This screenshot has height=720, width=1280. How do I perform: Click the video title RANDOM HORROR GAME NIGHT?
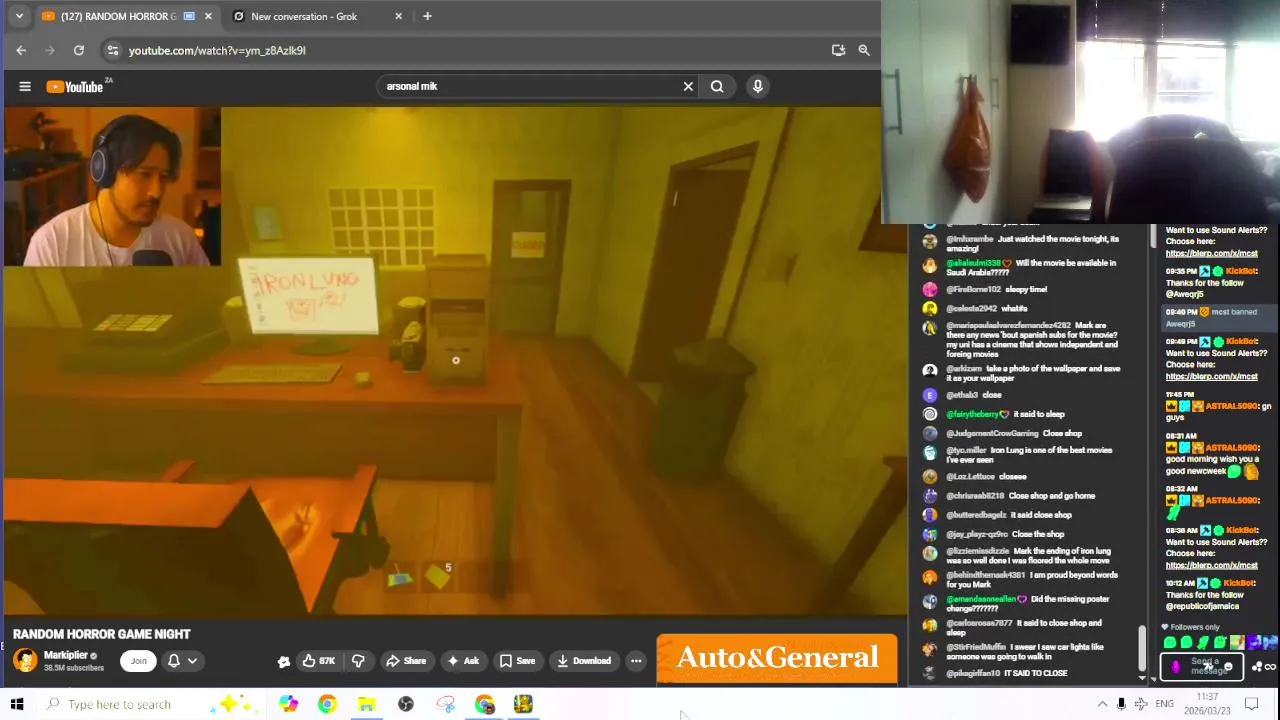(101, 634)
